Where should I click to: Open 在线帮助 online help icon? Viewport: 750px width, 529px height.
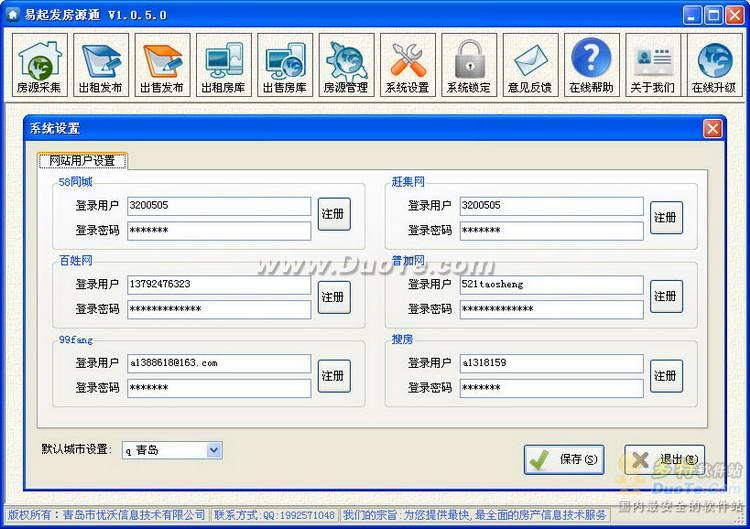click(x=592, y=66)
